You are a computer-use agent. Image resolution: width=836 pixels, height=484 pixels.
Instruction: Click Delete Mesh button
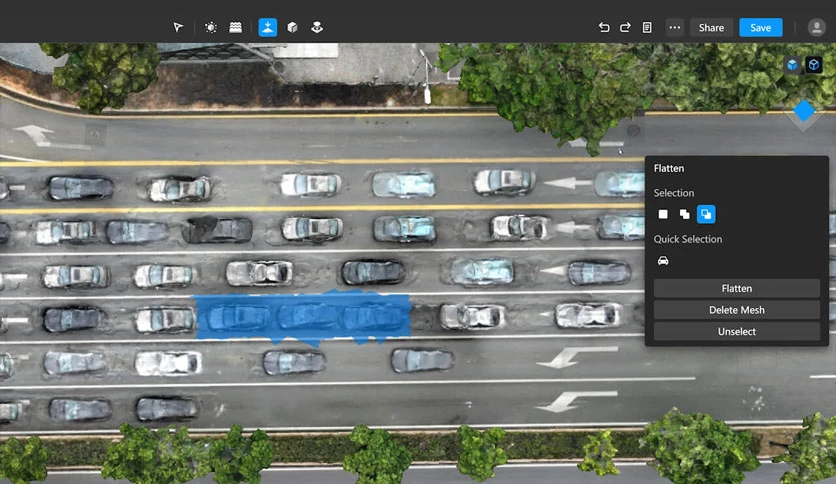736,310
